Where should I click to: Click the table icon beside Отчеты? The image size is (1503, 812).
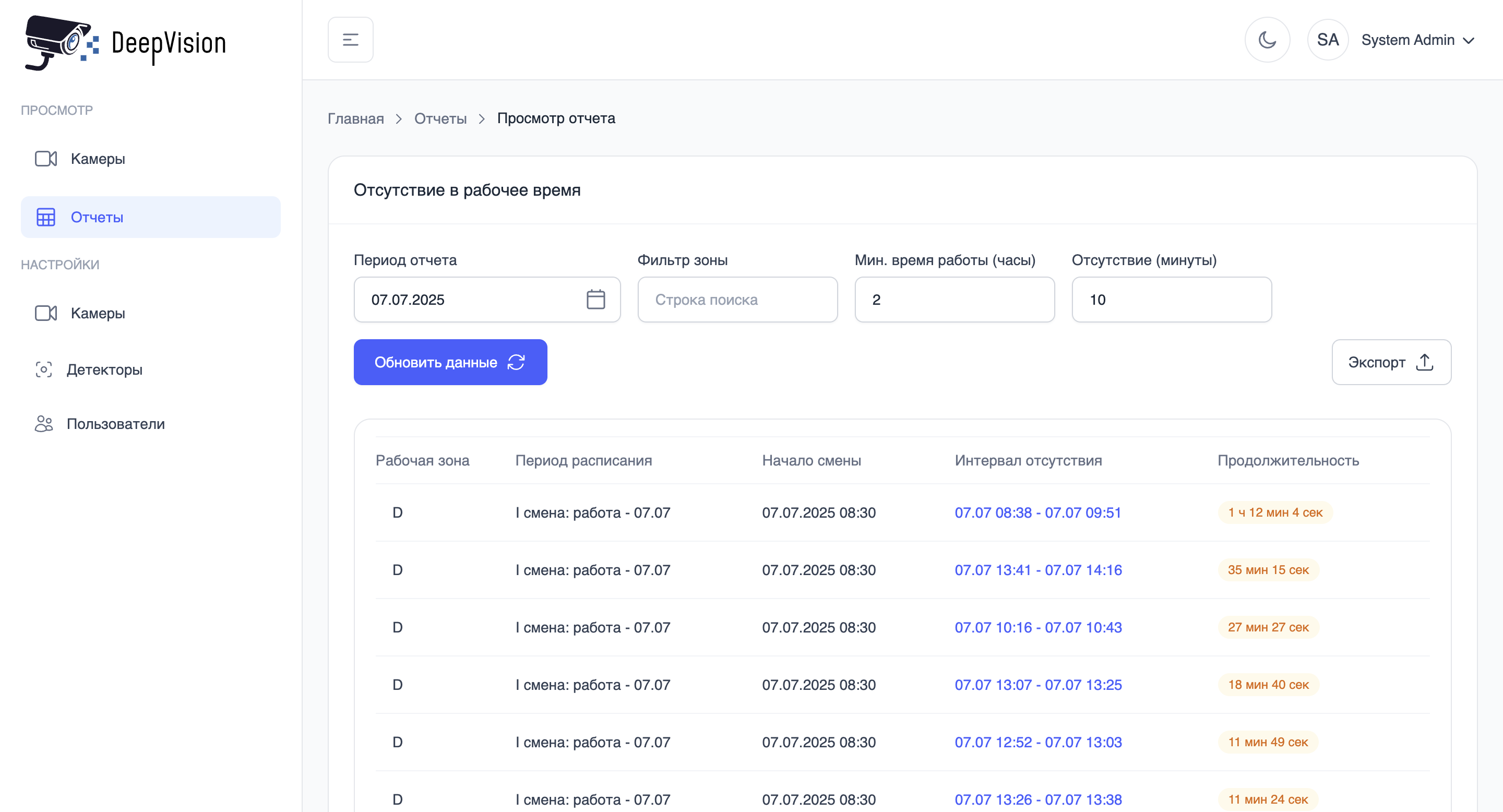(x=45, y=217)
